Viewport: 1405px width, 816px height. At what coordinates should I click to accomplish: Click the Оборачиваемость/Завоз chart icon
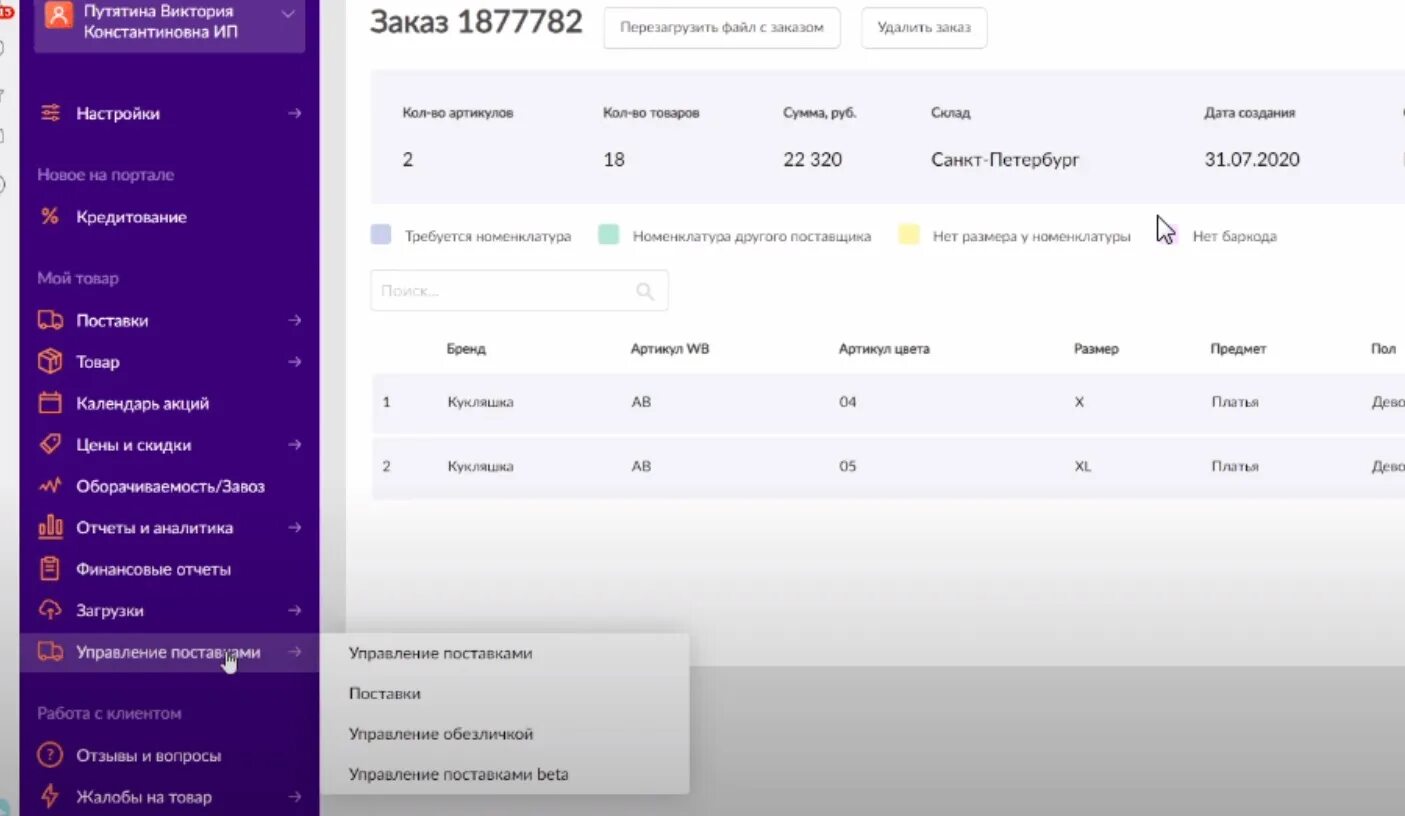point(50,486)
